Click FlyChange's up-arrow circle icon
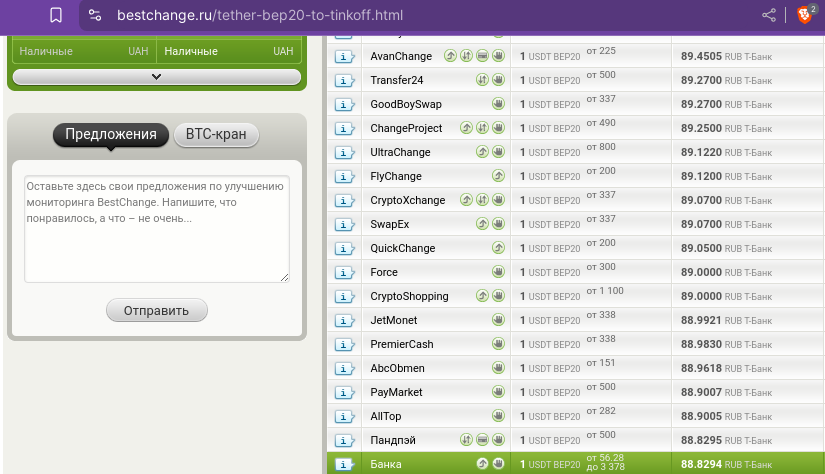Image resolution: width=825 pixels, height=474 pixels. [x=498, y=176]
